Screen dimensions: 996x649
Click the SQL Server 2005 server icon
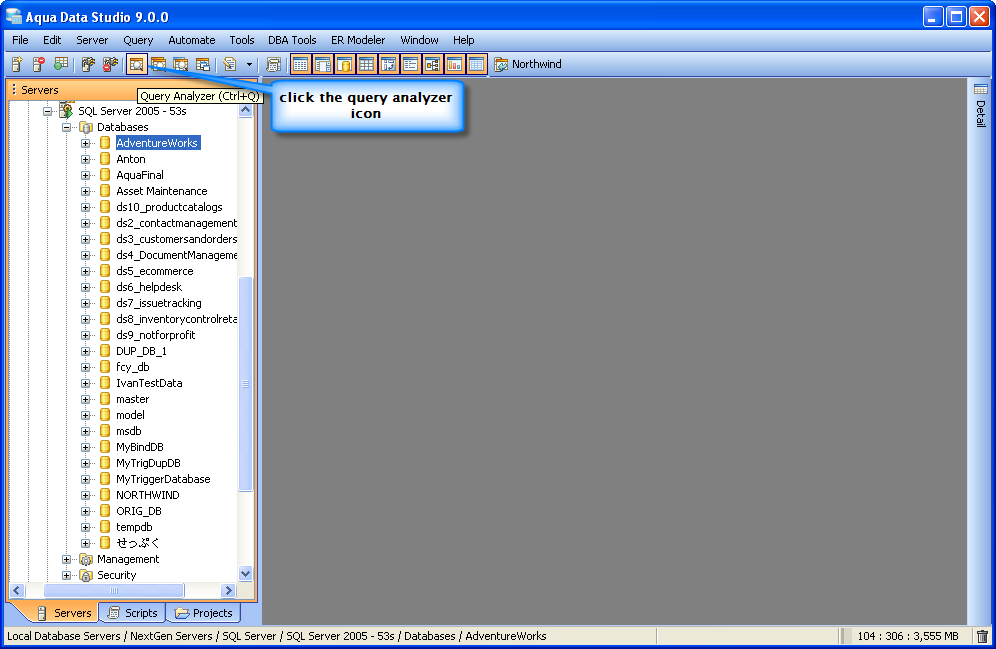point(66,111)
